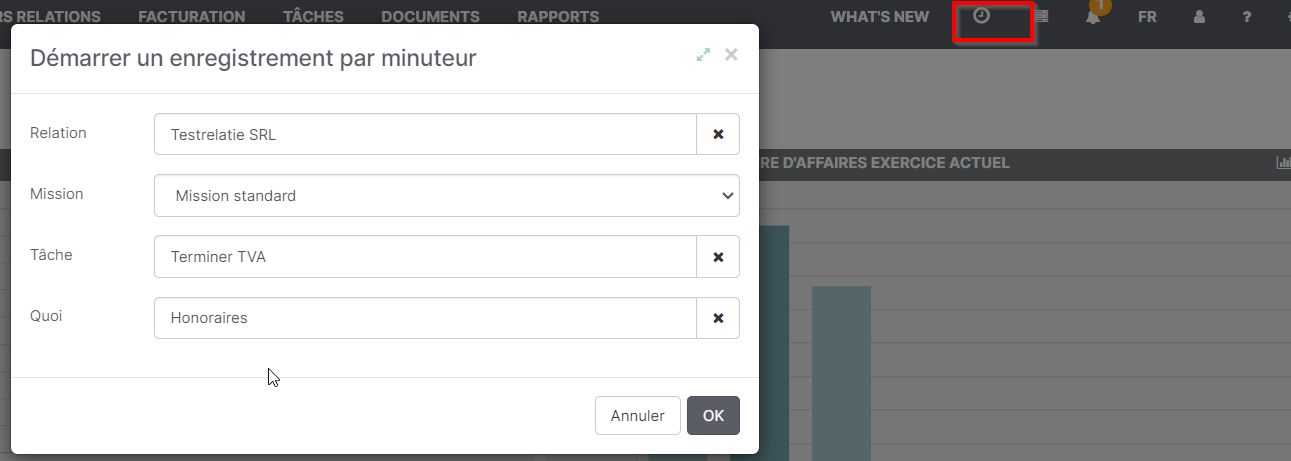Open notifications bell icon
The height and width of the screenshot is (461, 1291).
[1093, 17]
